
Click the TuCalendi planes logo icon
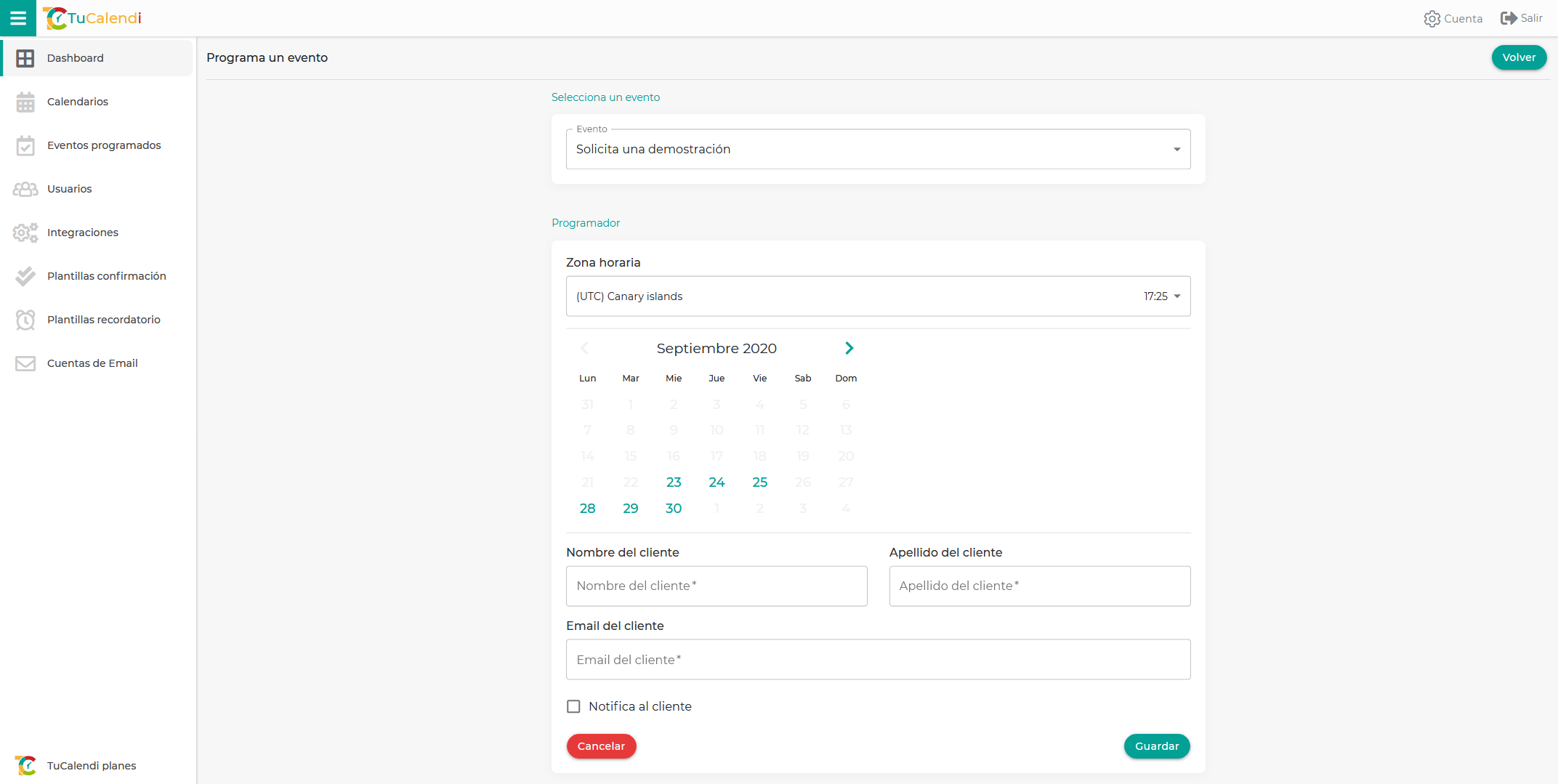(25, 765)
